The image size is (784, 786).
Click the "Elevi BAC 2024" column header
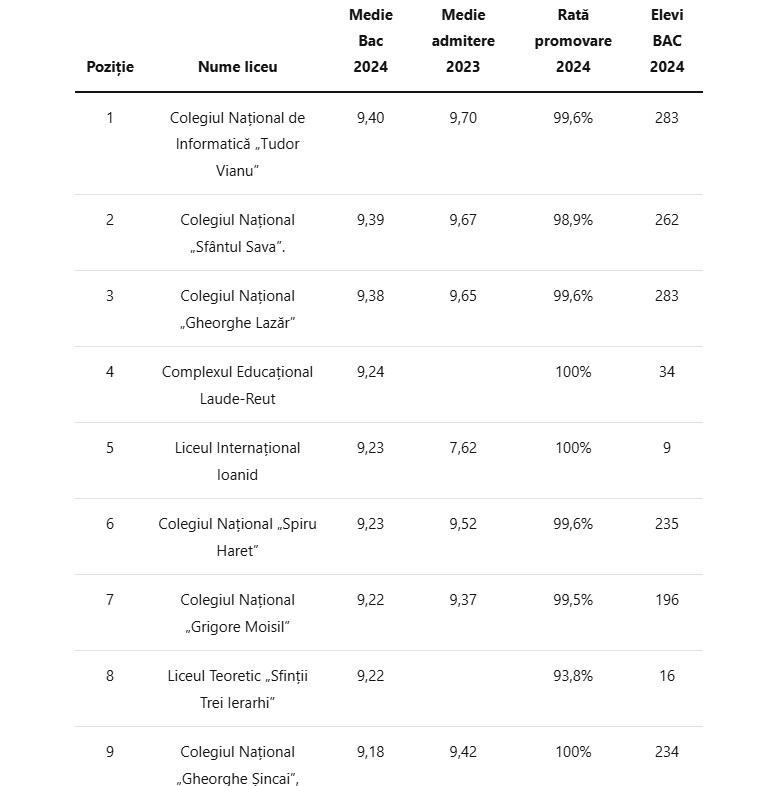pos(667,41)
